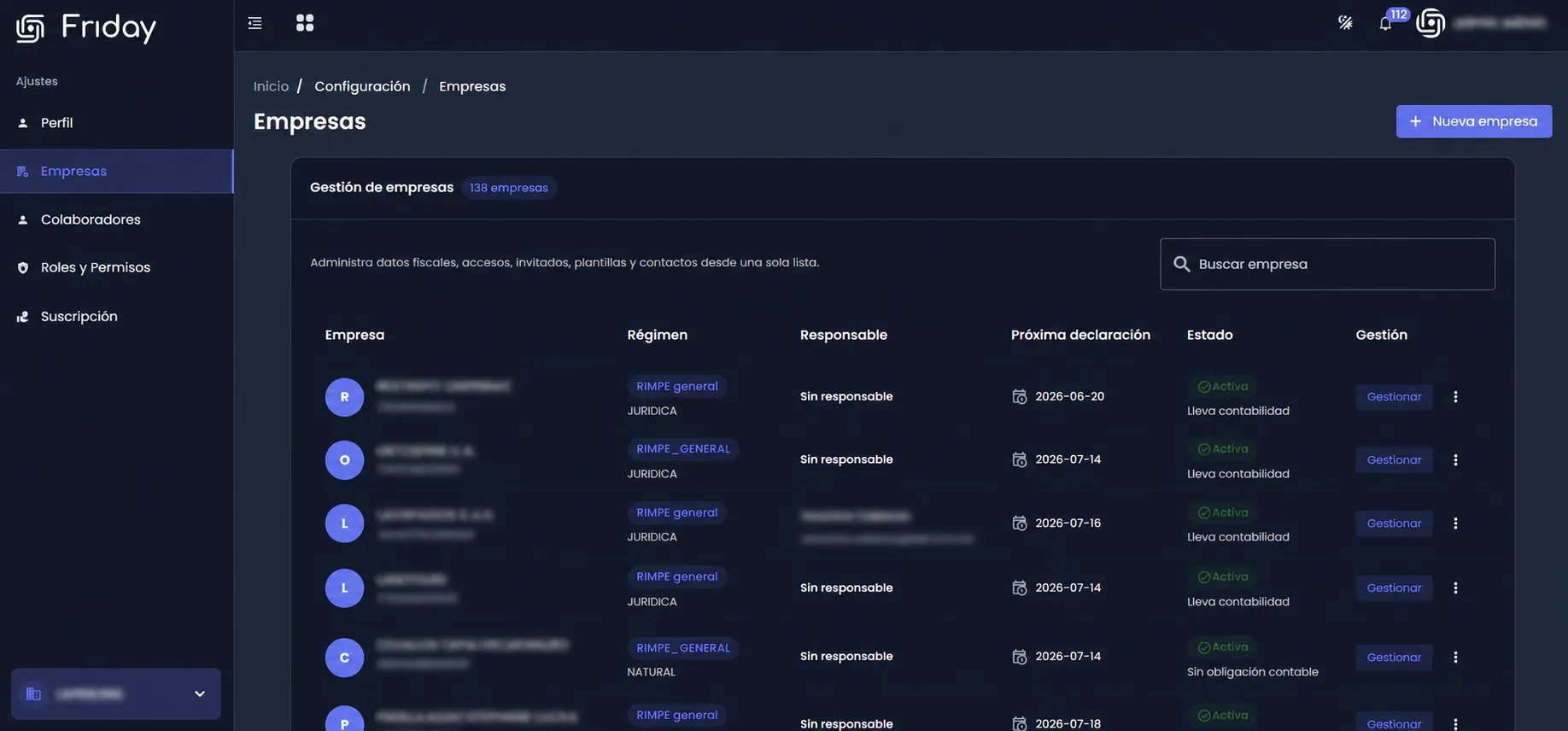1568x731 pixels.
Task: Click the Régimen column header
Action: [x=657, y=335]
